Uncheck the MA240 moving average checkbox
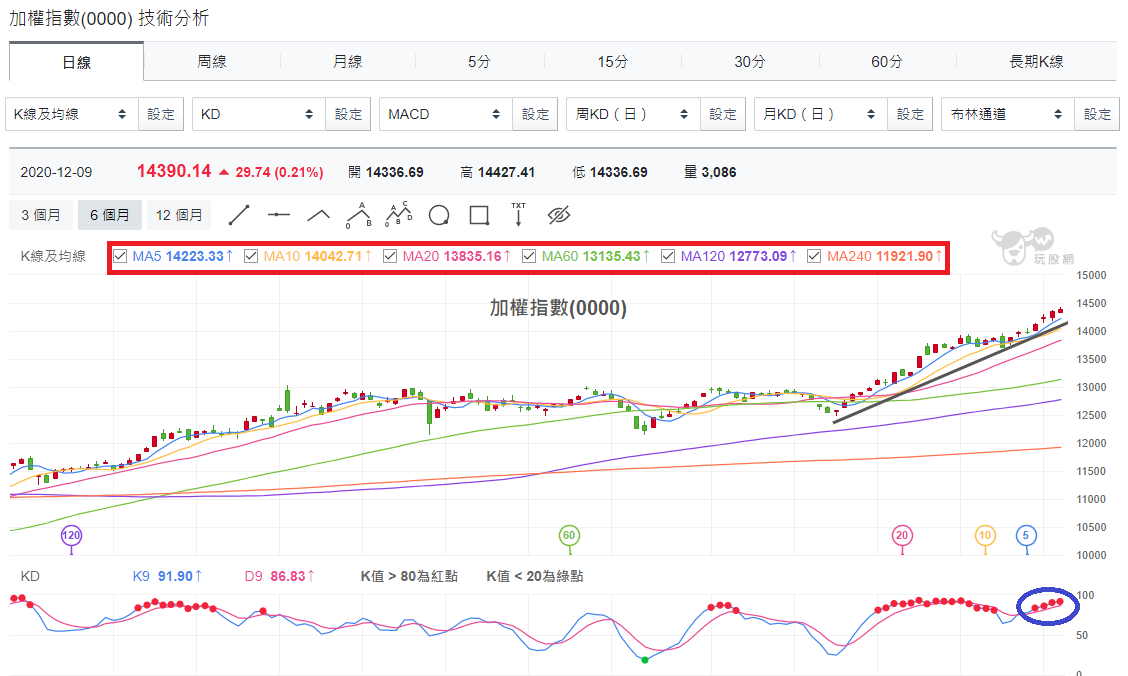1128x676 pixels. point(814,256)
